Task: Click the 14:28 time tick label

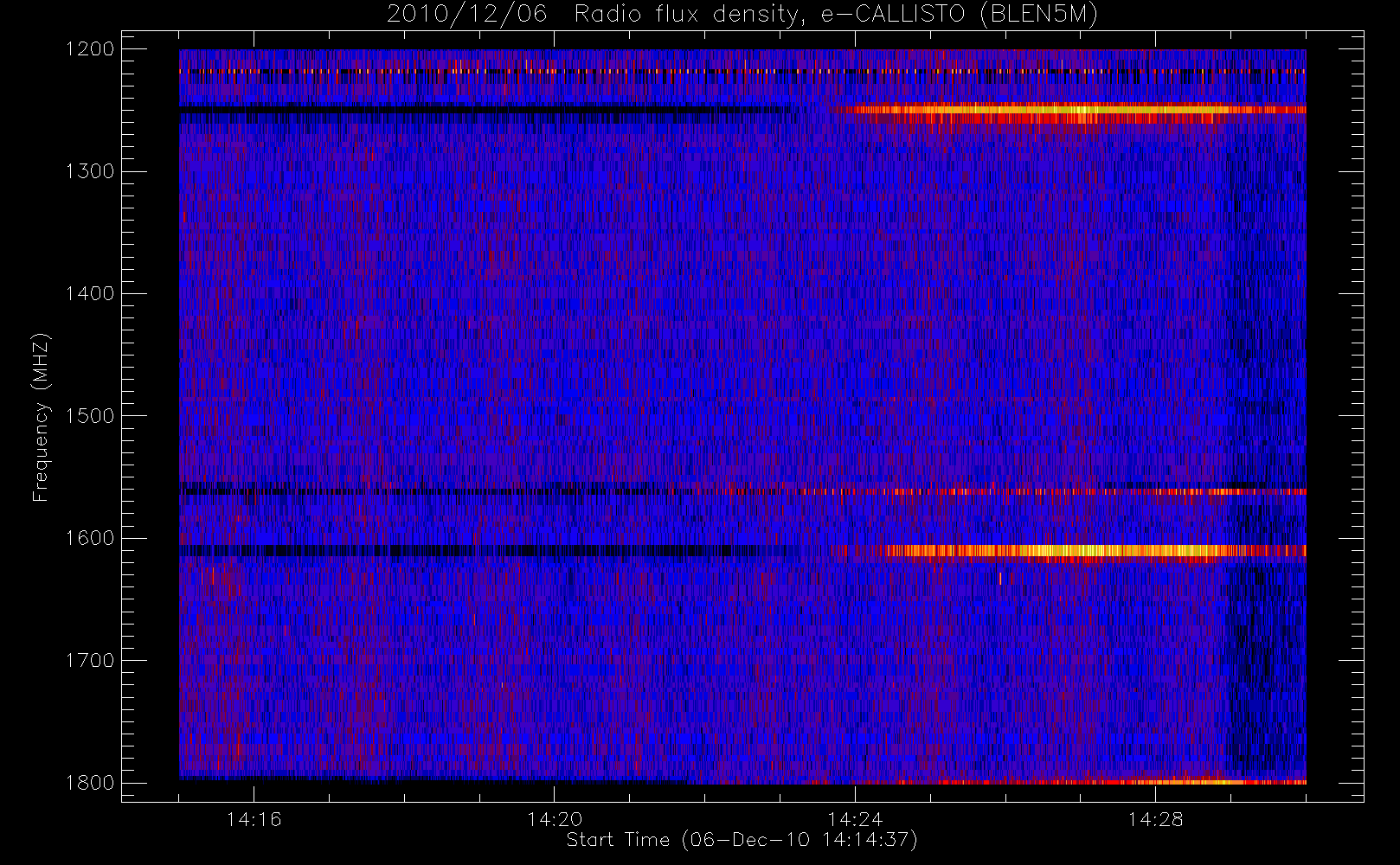Action: [1155, 819]
